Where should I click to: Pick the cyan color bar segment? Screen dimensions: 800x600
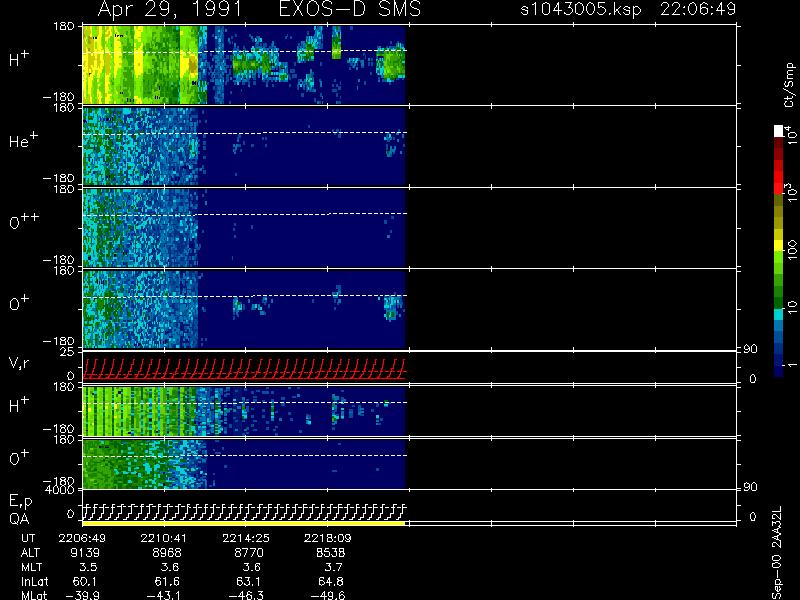click(x=779, y=314)
